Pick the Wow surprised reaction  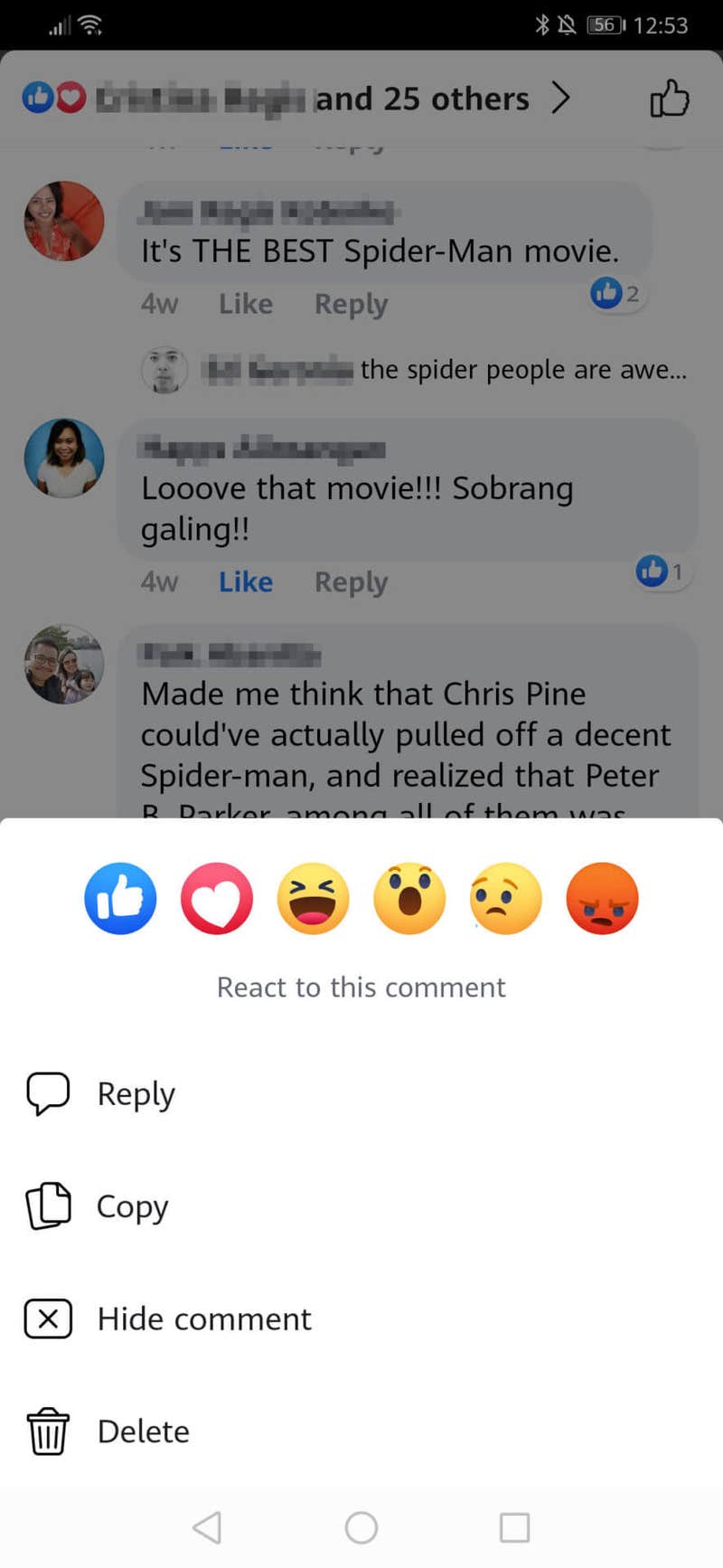(409, 897)
